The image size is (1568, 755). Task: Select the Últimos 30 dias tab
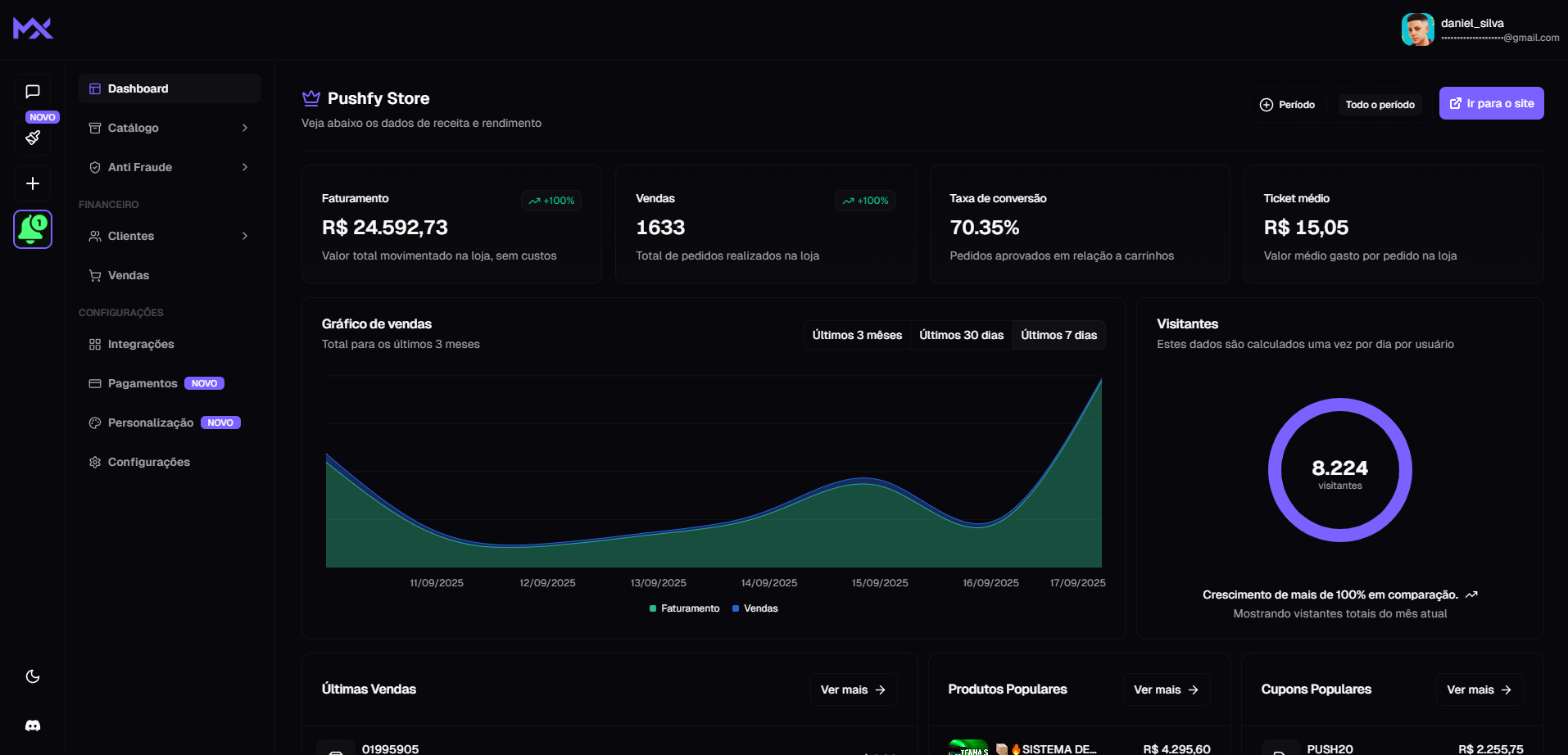[x=961, y=335]
